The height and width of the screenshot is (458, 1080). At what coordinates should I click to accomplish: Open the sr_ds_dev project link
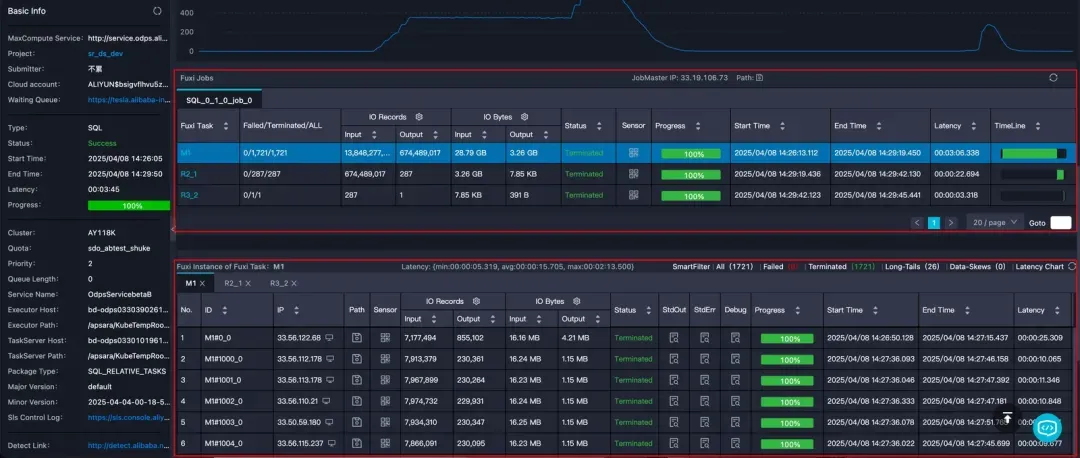(x=105, y=54)
